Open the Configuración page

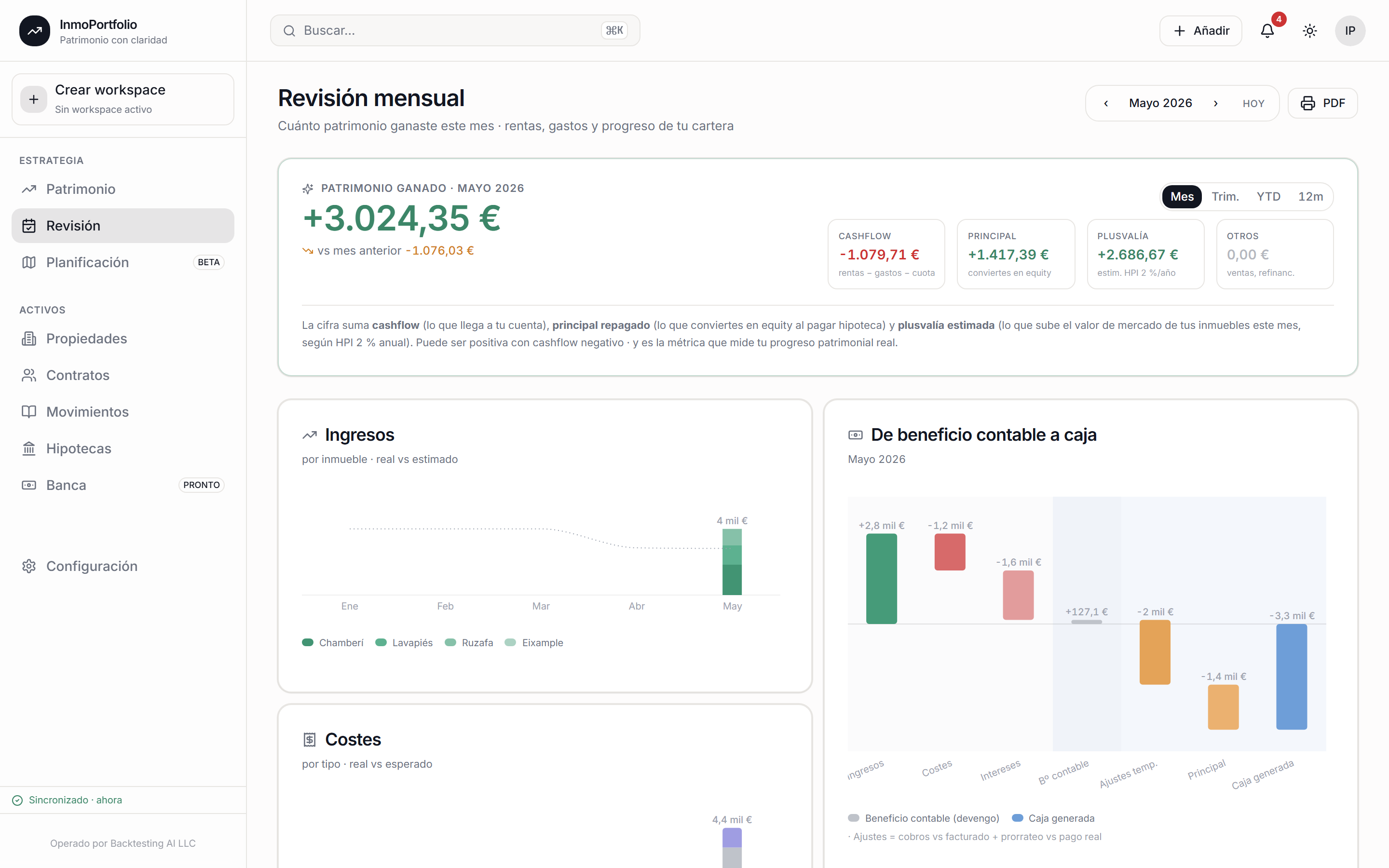pyautogui.click(x=123, y=566)
